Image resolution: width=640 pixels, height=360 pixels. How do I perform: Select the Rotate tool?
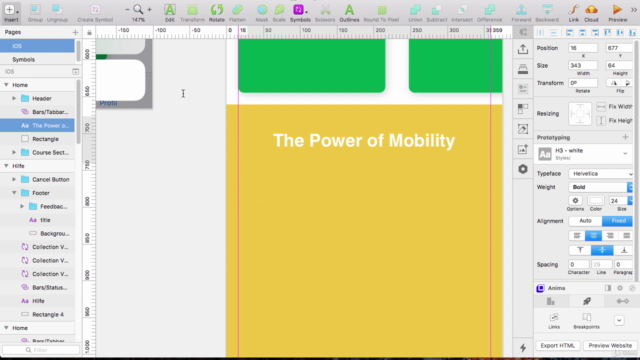[x=217, y=13]
